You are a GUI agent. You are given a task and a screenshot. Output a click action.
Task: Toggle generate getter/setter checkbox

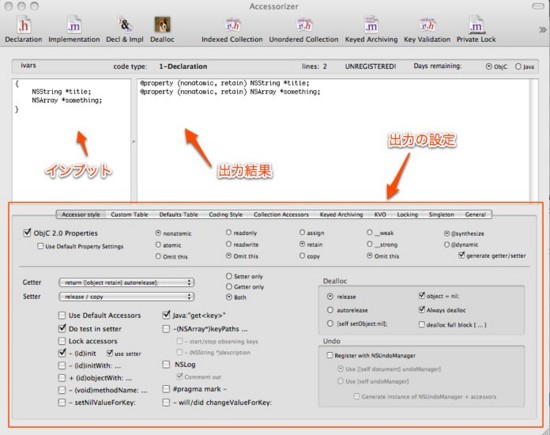point(461,255)
